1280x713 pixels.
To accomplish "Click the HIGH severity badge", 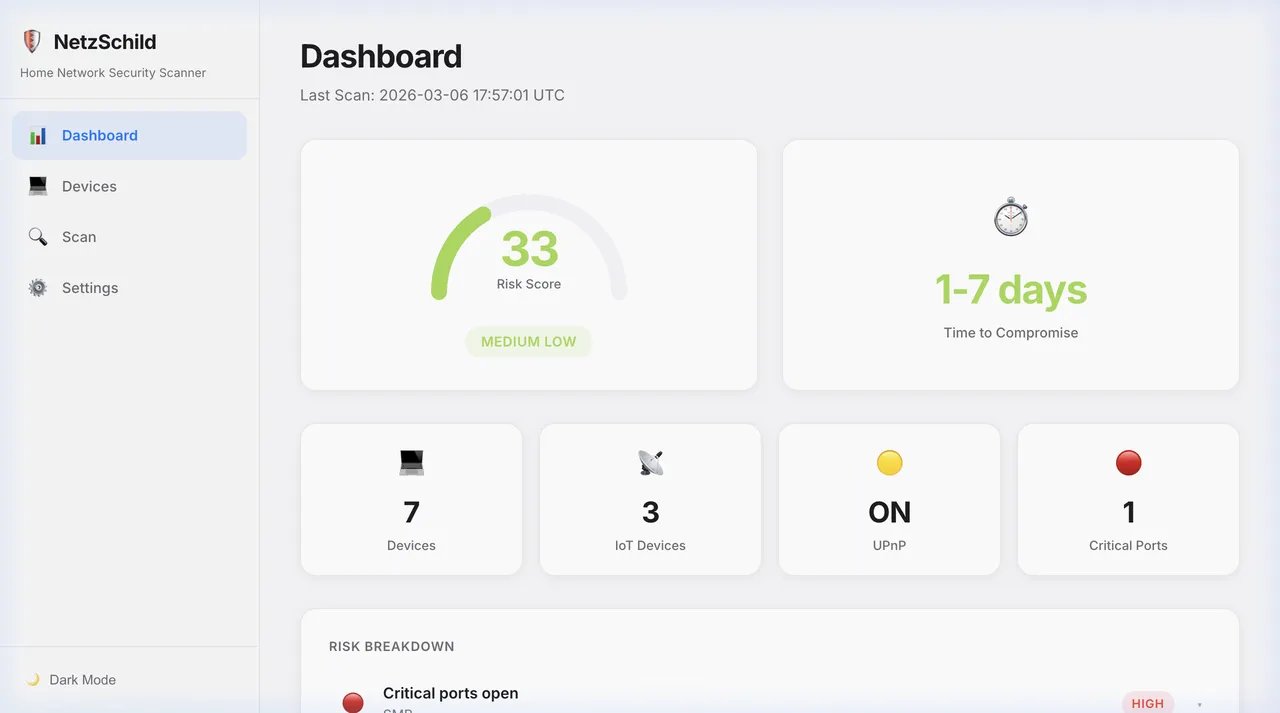I will point(1147,703).
